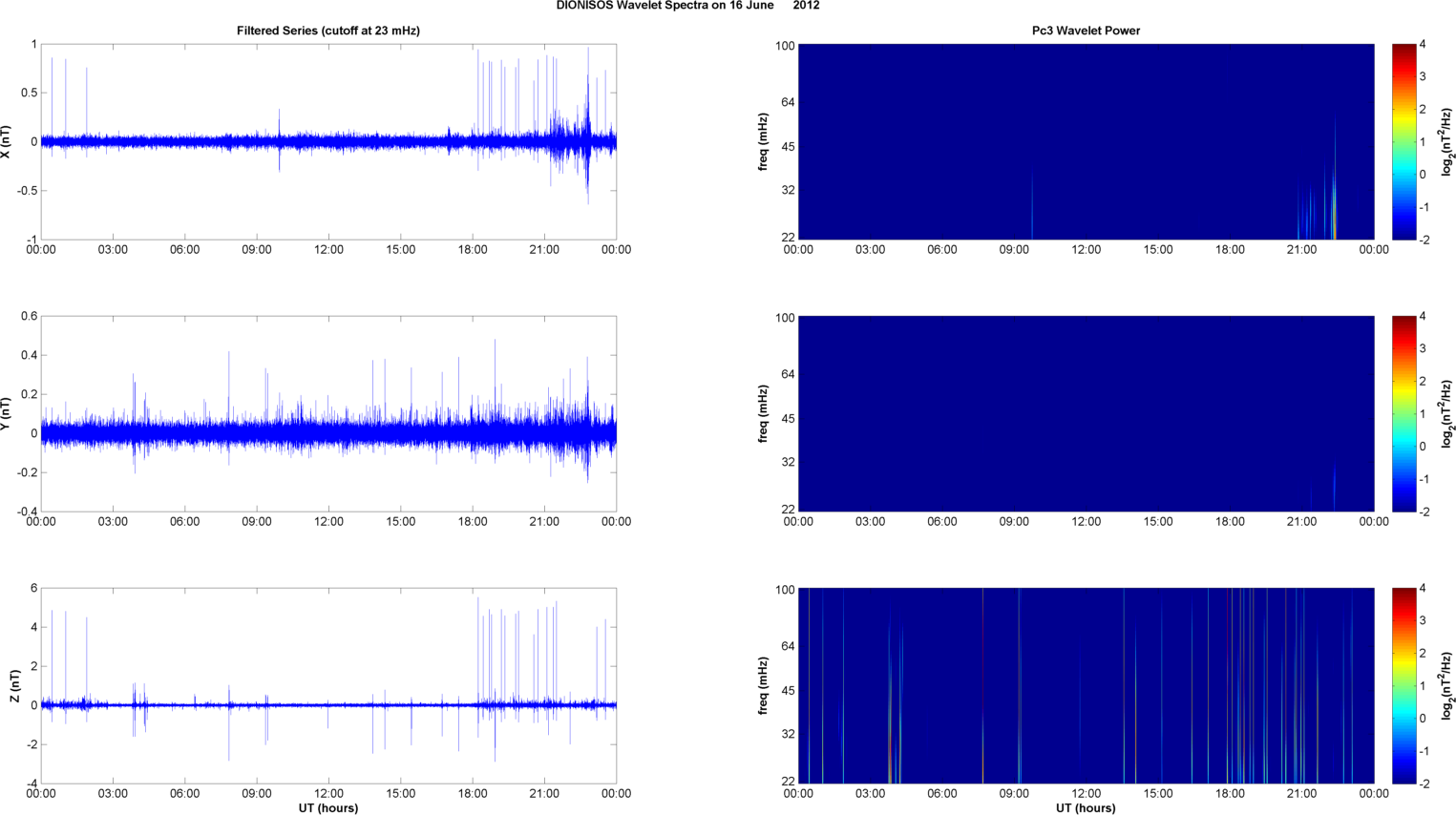Click log2(nT²/Hz) label beside middle colorbar
This screenshot has height=815, width=1456.
(x=1447, y=413)
